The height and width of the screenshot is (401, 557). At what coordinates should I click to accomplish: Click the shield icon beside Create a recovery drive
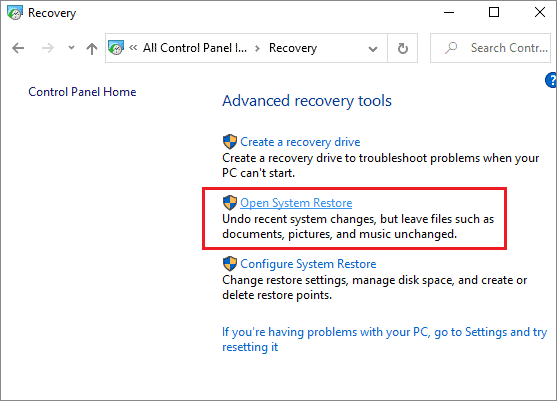click(x=230, y=142)
